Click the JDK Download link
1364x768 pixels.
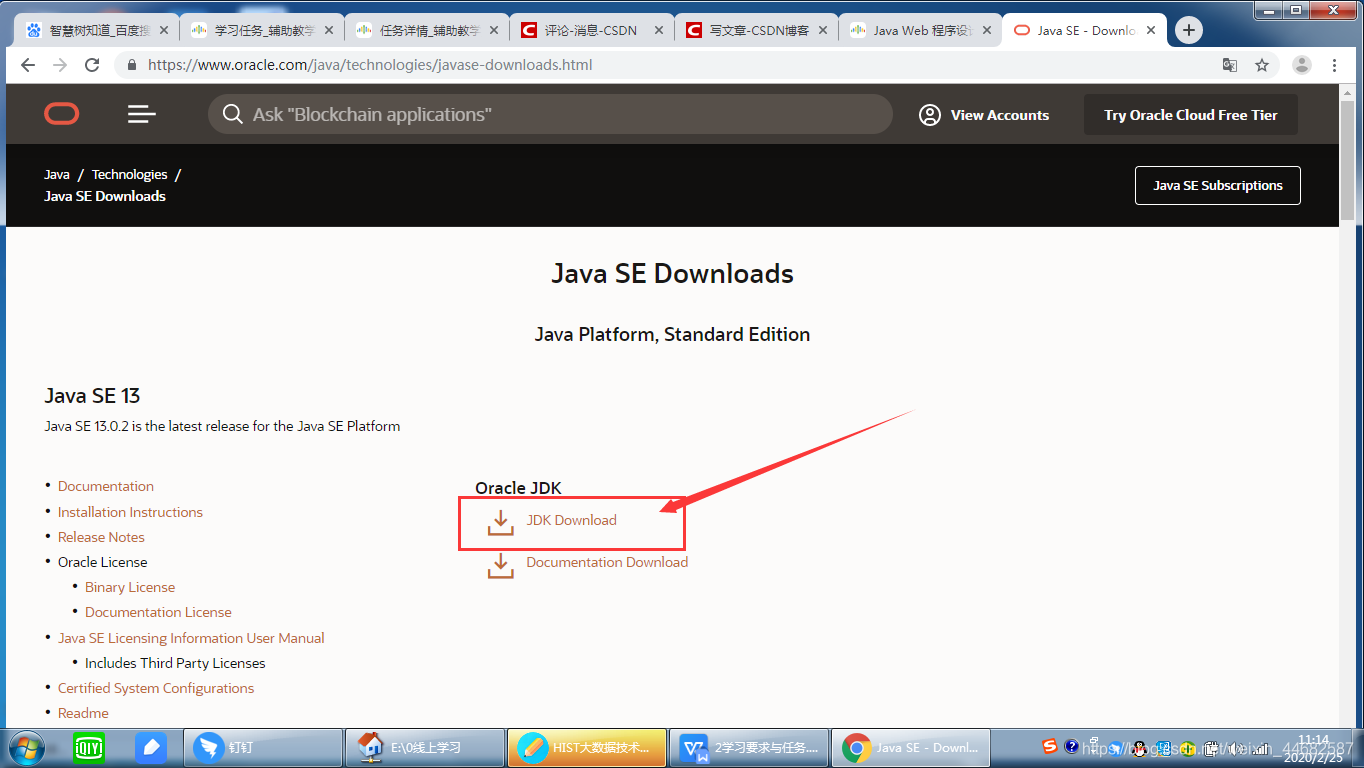click(x=571, y=520)
